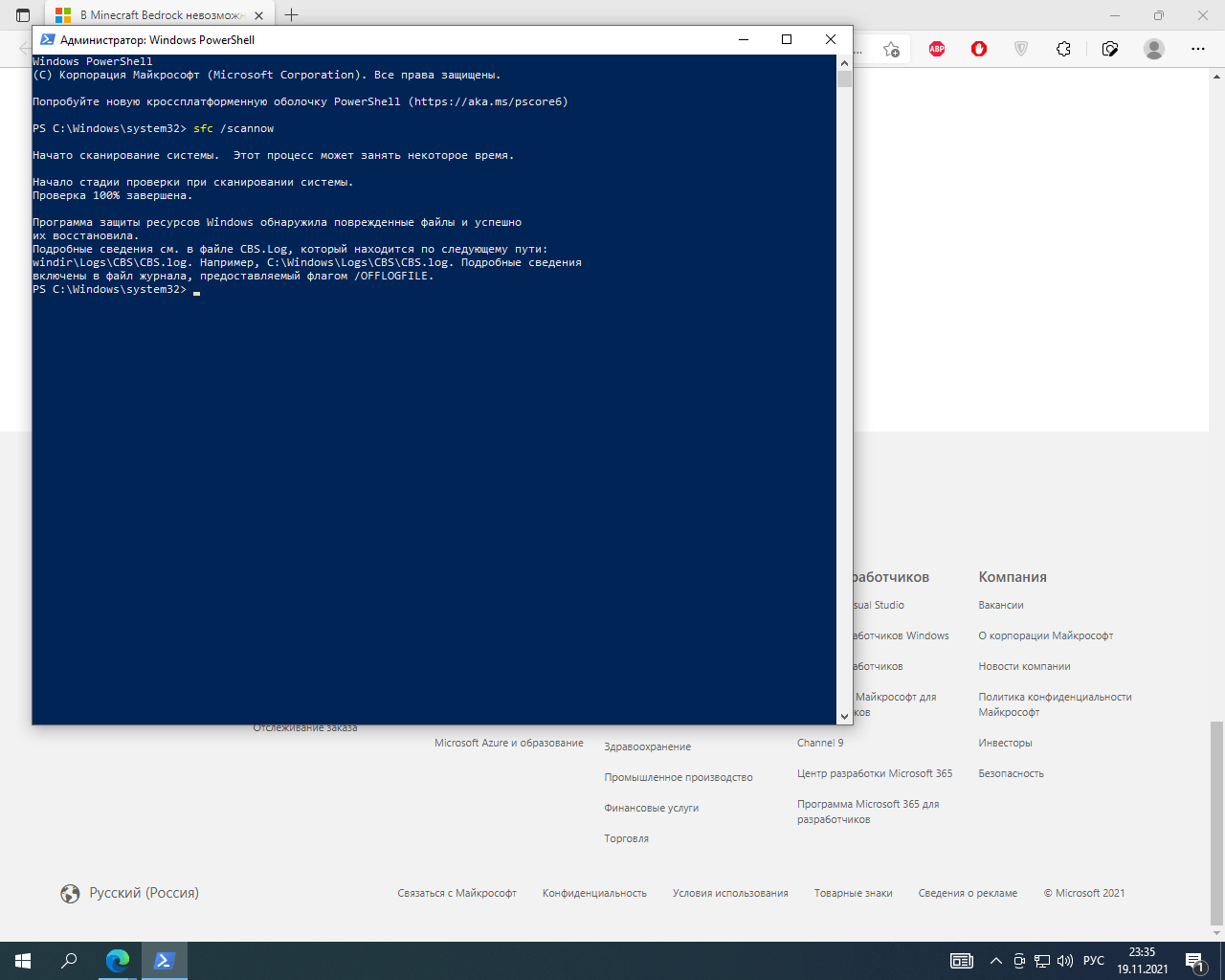Open network status tray icon
Viewport: 1225px width, 980px height.
[1042, 961]
